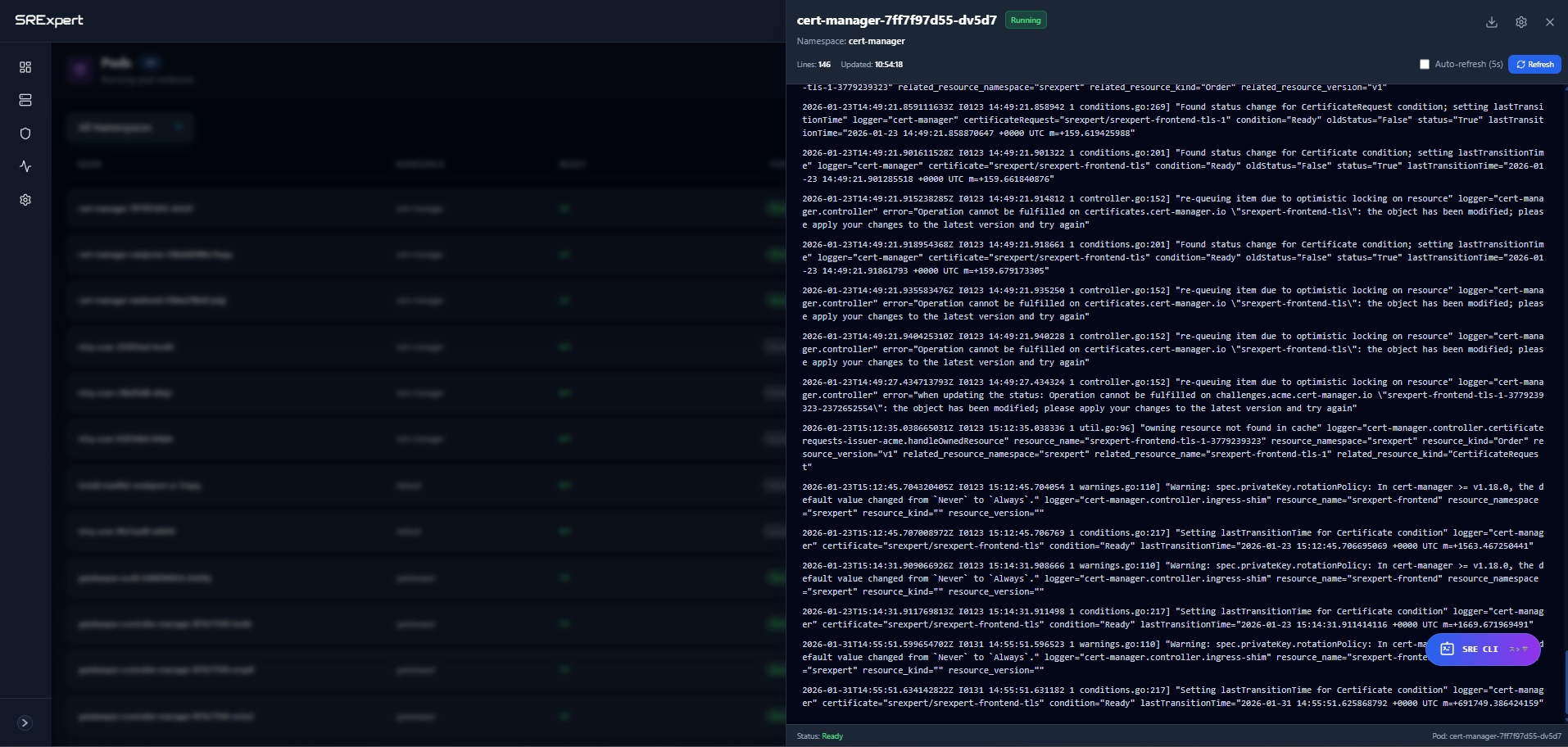Image resolution: width=1568 pixels, height=747 pixels.
Task: Expand the collapsed left sidebar
Action: [x=25, y=722]
